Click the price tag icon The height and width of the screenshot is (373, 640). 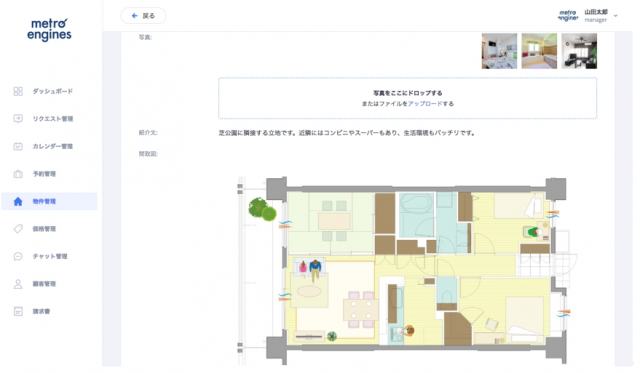[x=18, y=229]
